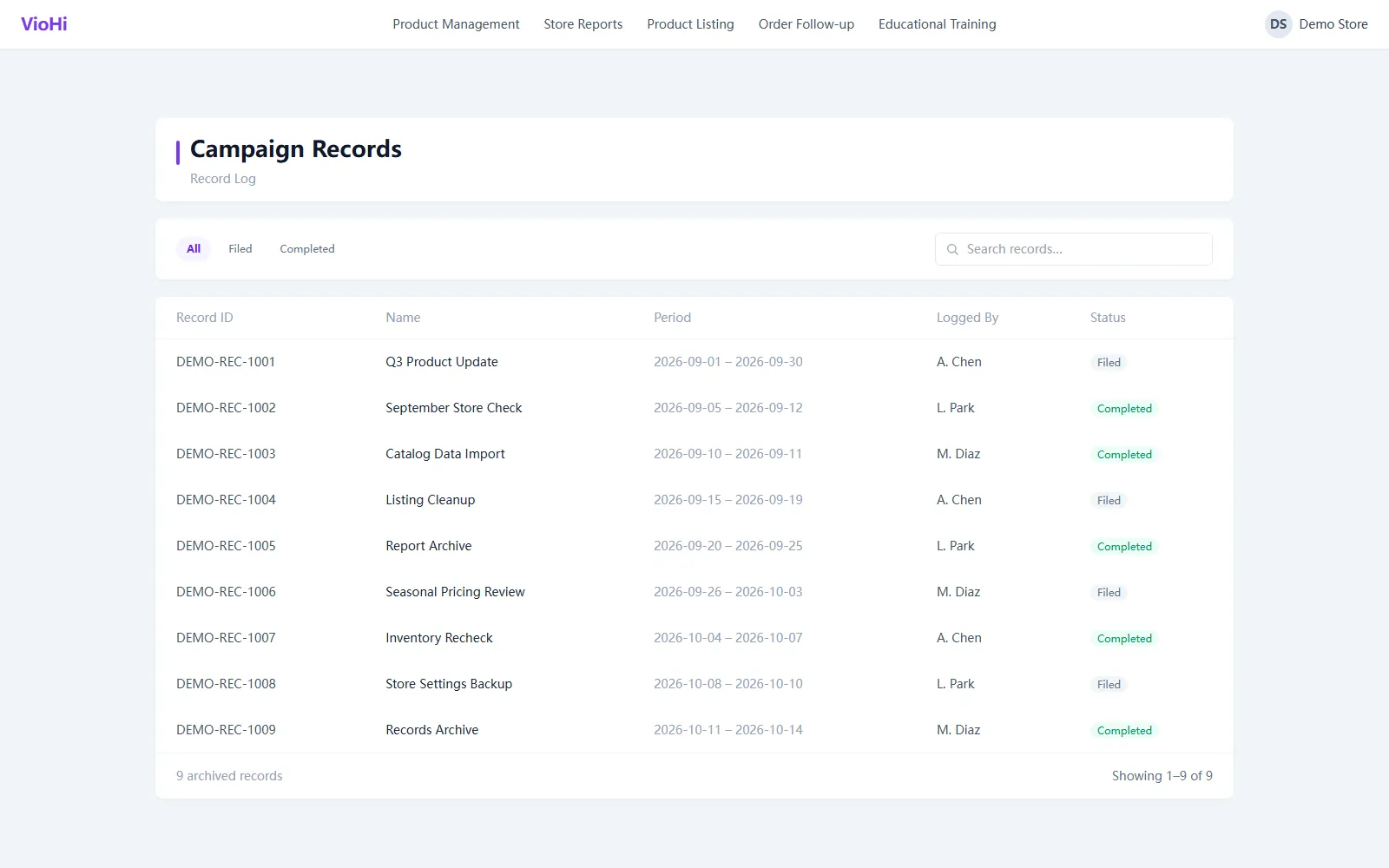
Task: Click Records Archive record name
Action: [432, 730]
